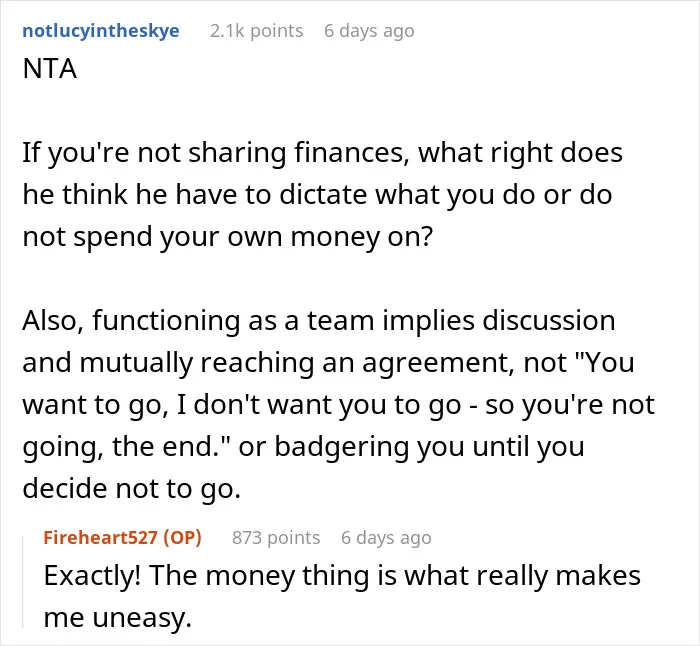Click the line "going, the end." or badgering
This screenshot has width=700, height=646.
pyautogui.click(x=303, y=447)
